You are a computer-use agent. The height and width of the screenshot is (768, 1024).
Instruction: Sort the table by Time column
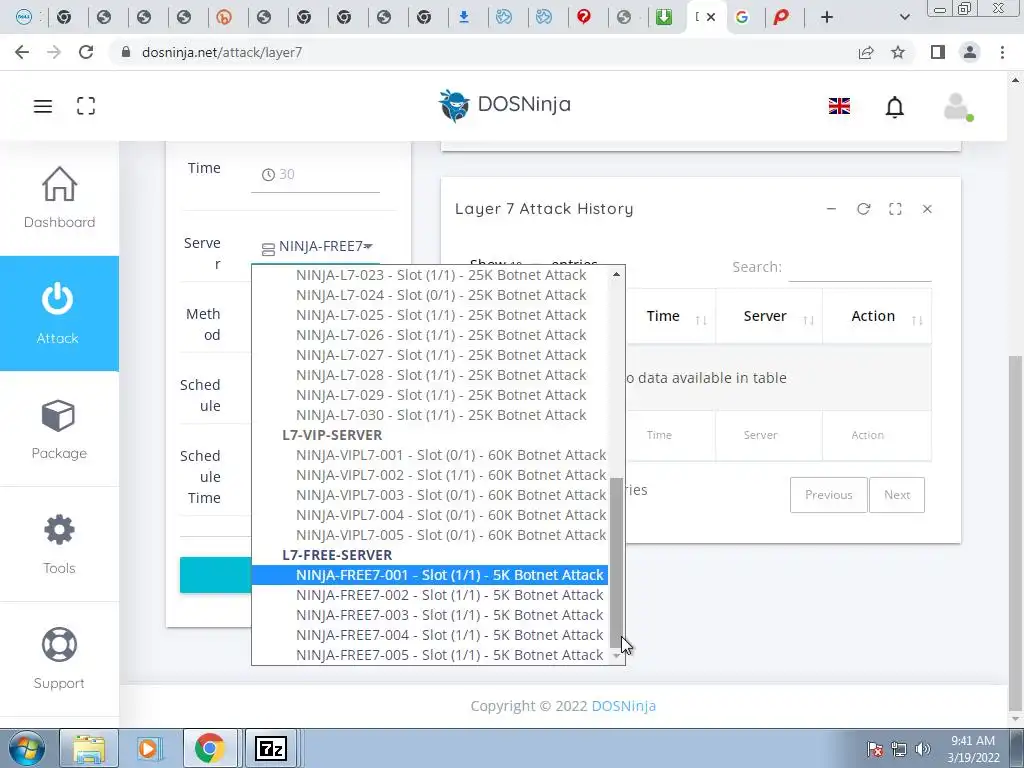tap(671, 316)
